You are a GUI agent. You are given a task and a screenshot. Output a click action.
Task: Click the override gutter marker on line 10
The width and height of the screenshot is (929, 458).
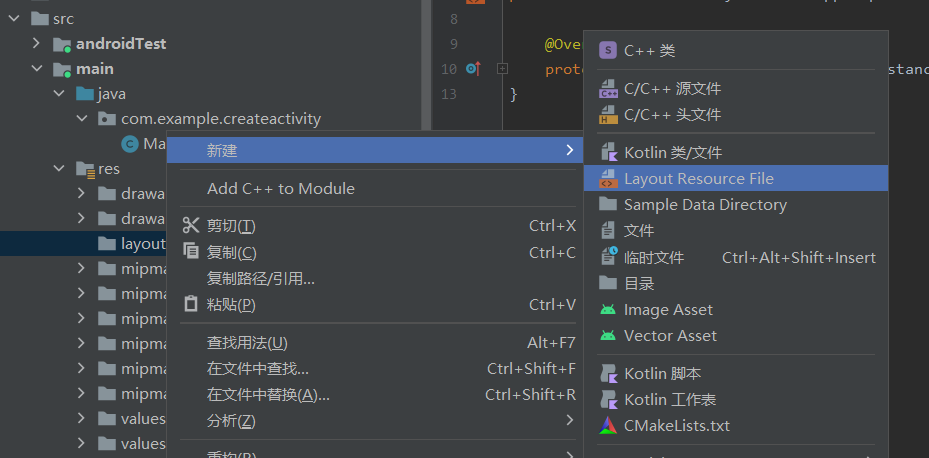point(473,69)
